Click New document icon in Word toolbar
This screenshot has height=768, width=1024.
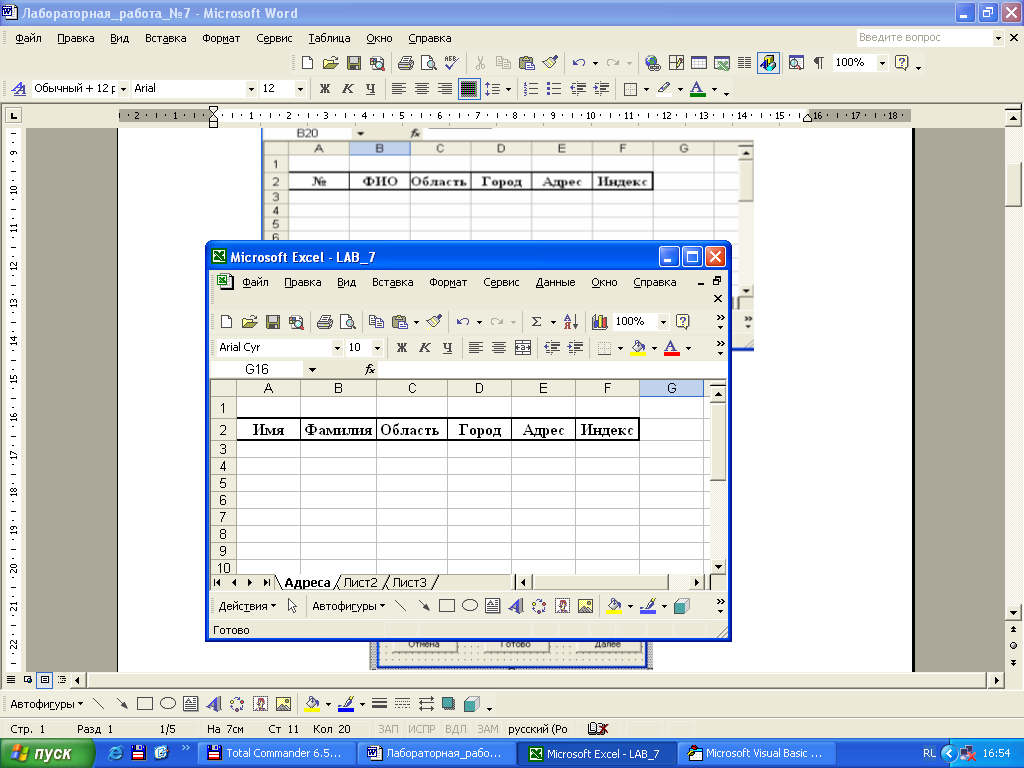[307, 63]
